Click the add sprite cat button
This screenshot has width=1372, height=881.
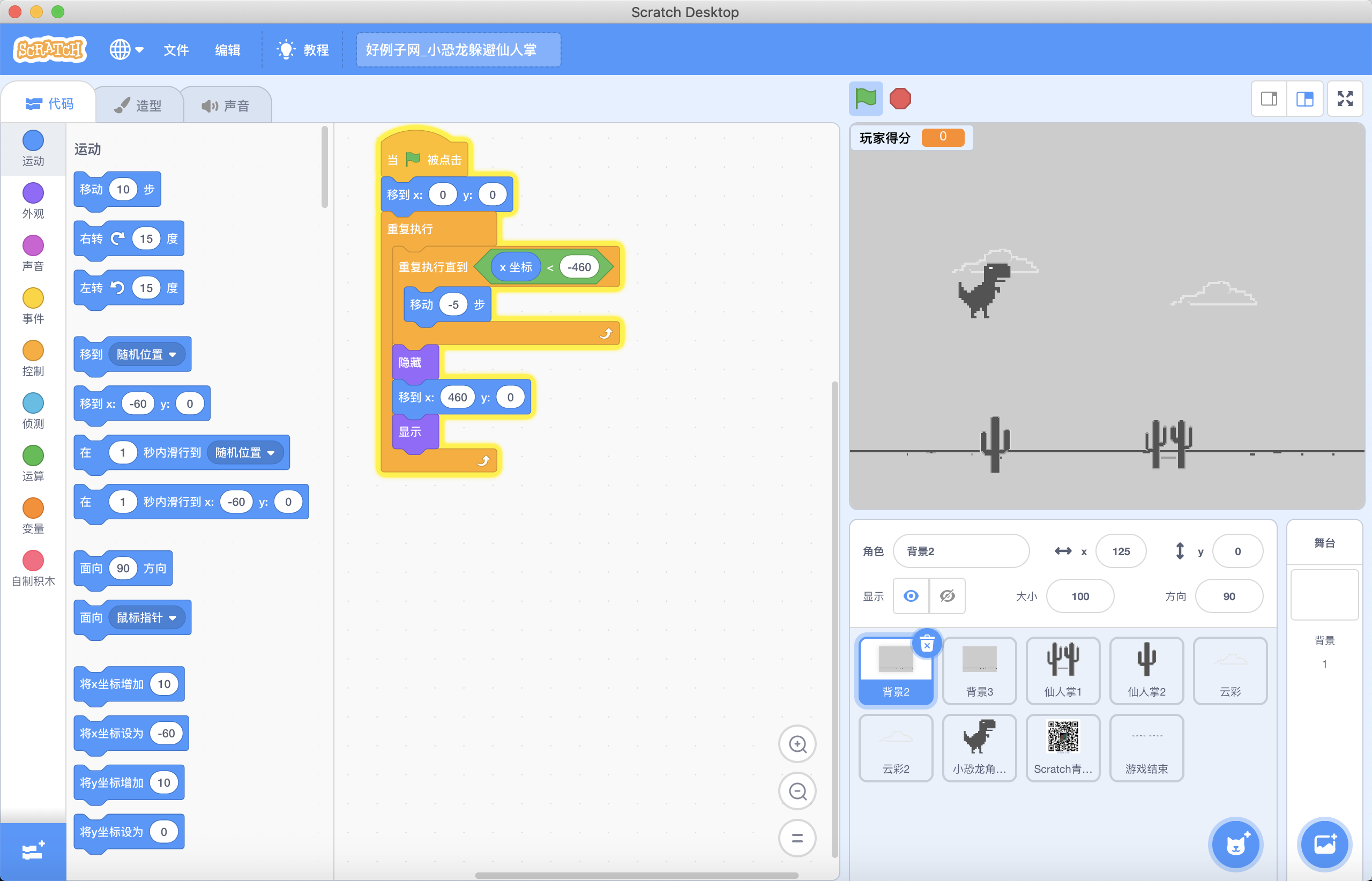click(x=1235, y=845)
